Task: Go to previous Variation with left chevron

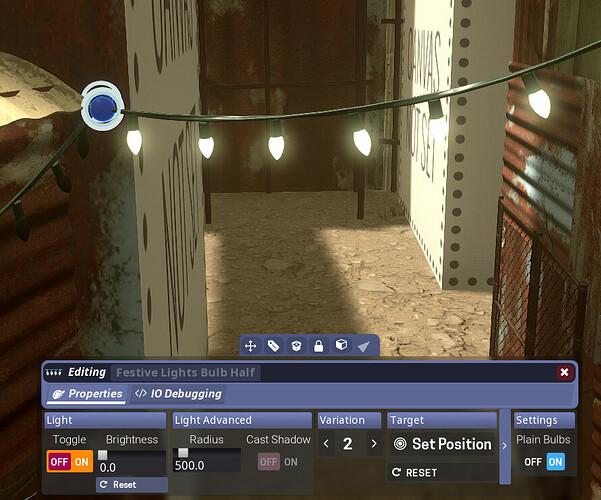Action: coord(325,444)
